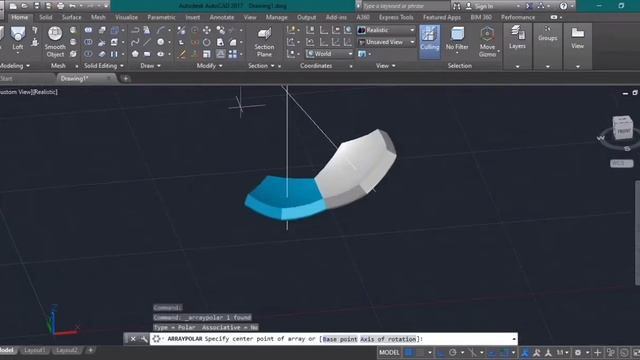Expand the View panel in ribbon
The height and width of the screenshot is (360, 640).
(386, 66)
